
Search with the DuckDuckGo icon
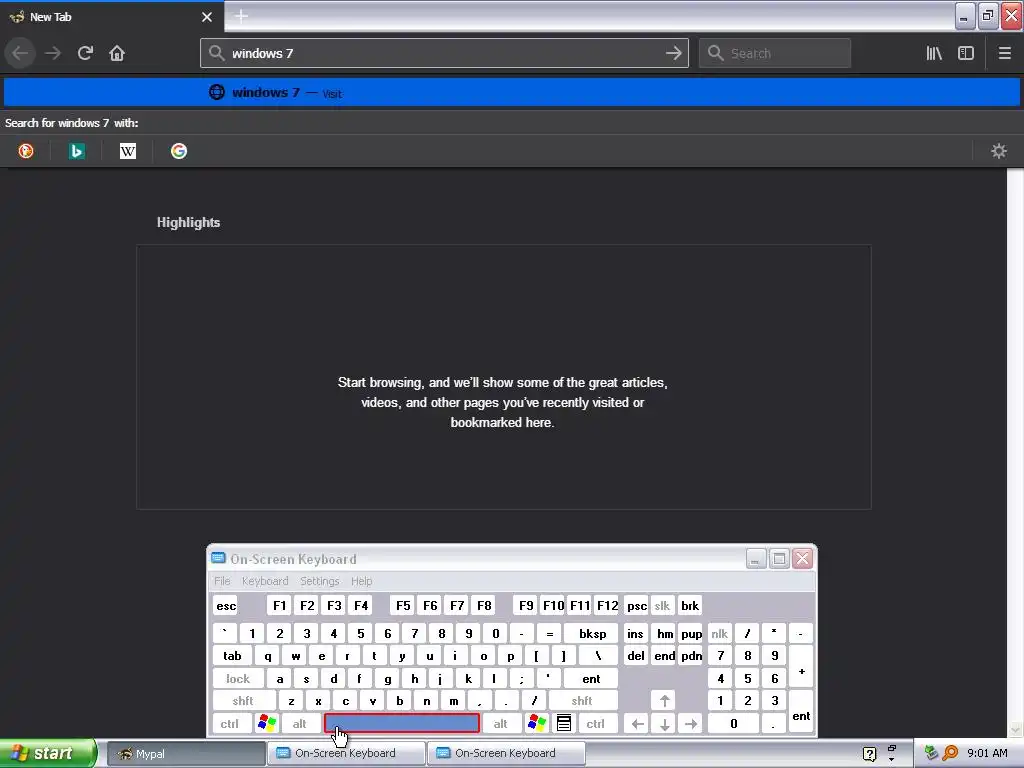tap(26, 151)
